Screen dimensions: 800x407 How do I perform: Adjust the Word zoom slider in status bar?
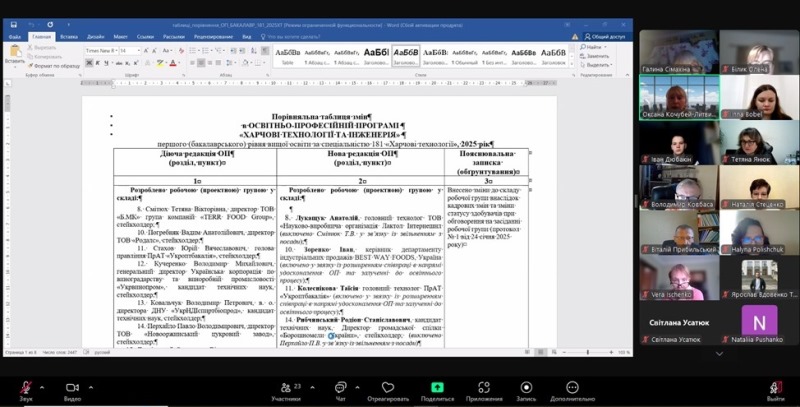point(590,352)
